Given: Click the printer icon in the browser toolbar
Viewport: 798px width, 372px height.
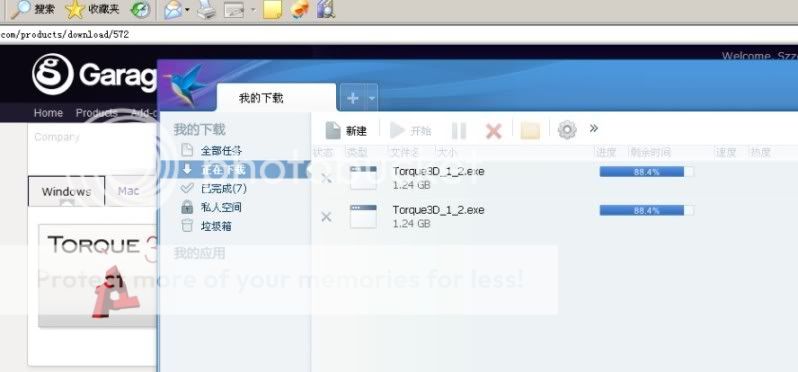Looking at the screenshot, I should click(207, 10).
